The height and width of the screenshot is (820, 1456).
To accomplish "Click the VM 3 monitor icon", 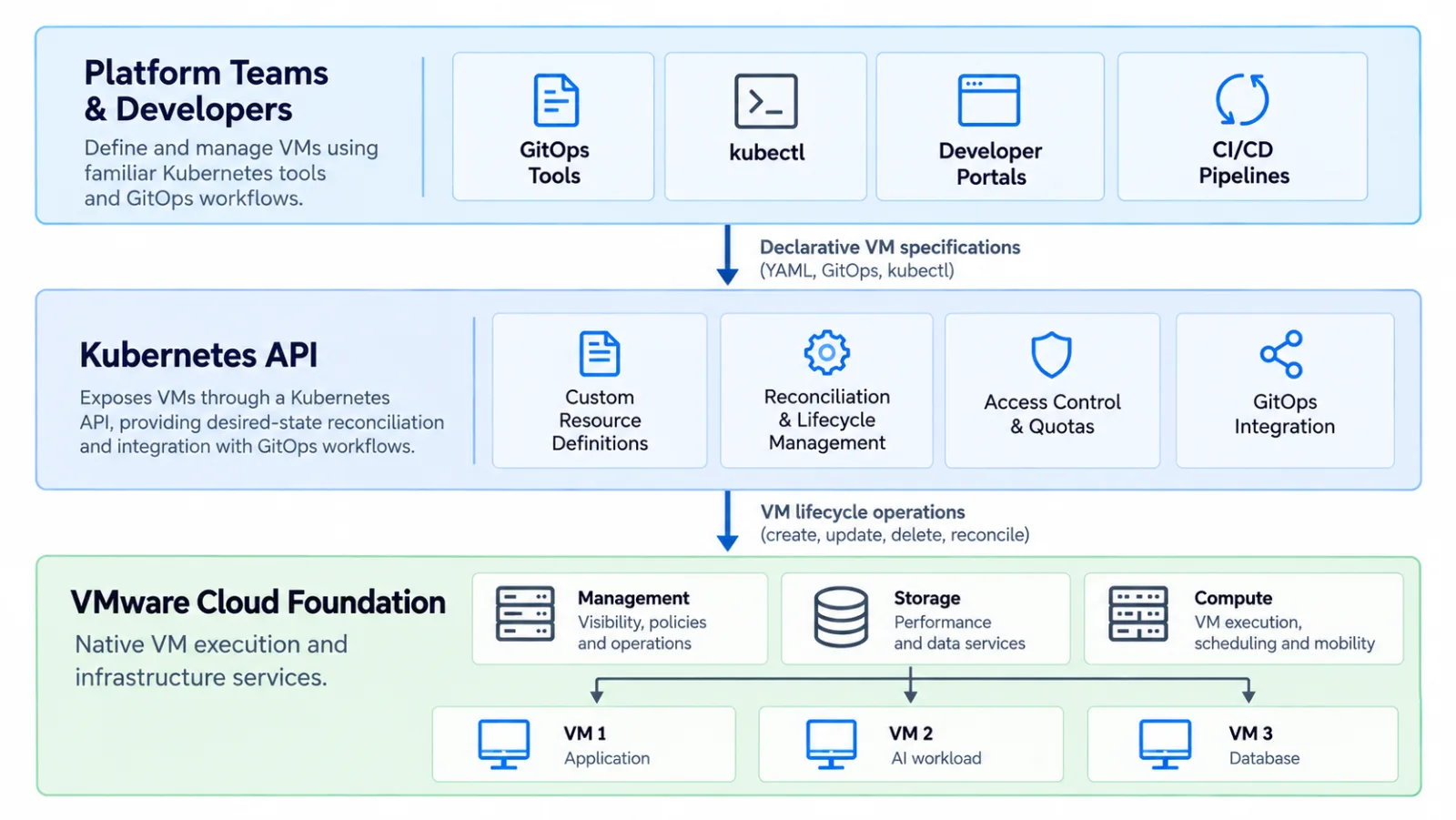I will pos(1165,744).
